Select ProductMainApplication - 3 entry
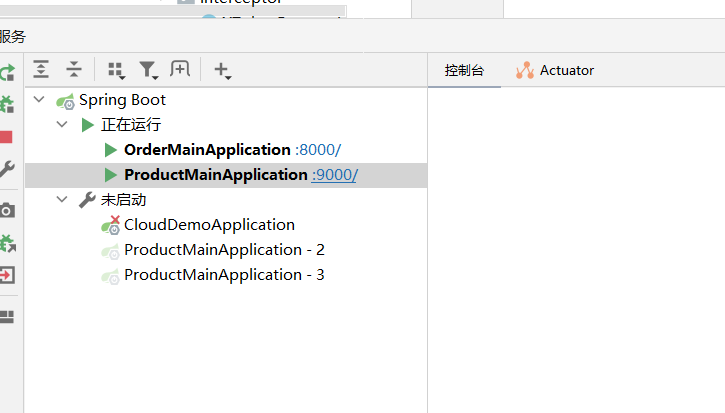This screenshot has height=413, width=725. coord(224,275)
